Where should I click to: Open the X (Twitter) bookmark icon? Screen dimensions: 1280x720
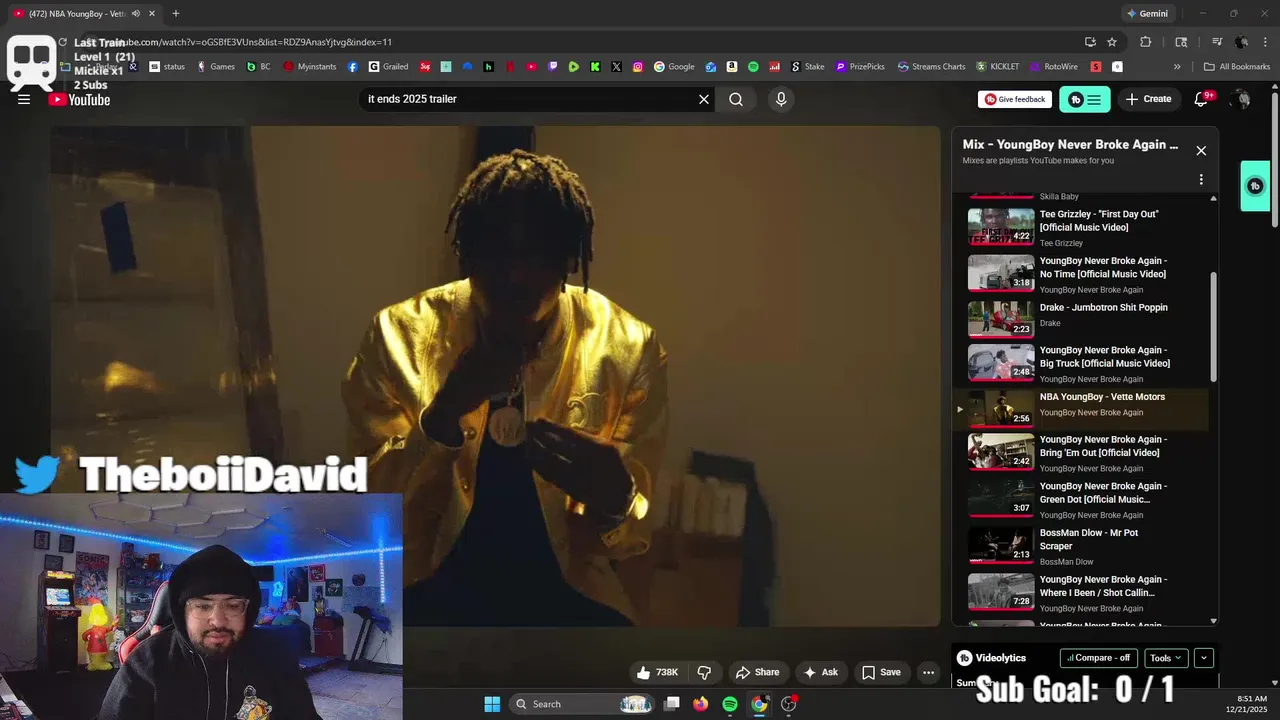point(616,67)
